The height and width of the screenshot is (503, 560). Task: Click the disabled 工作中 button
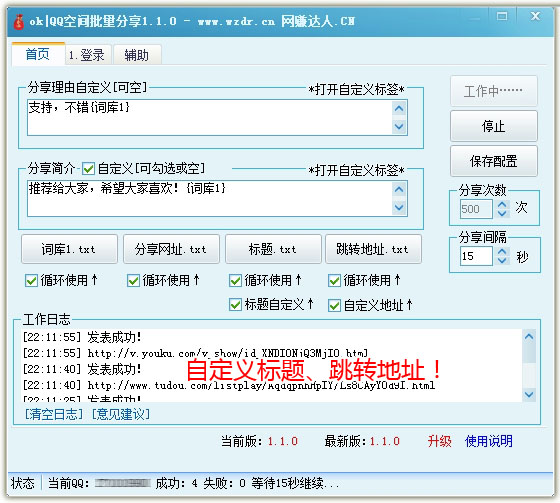coord(494,91)
